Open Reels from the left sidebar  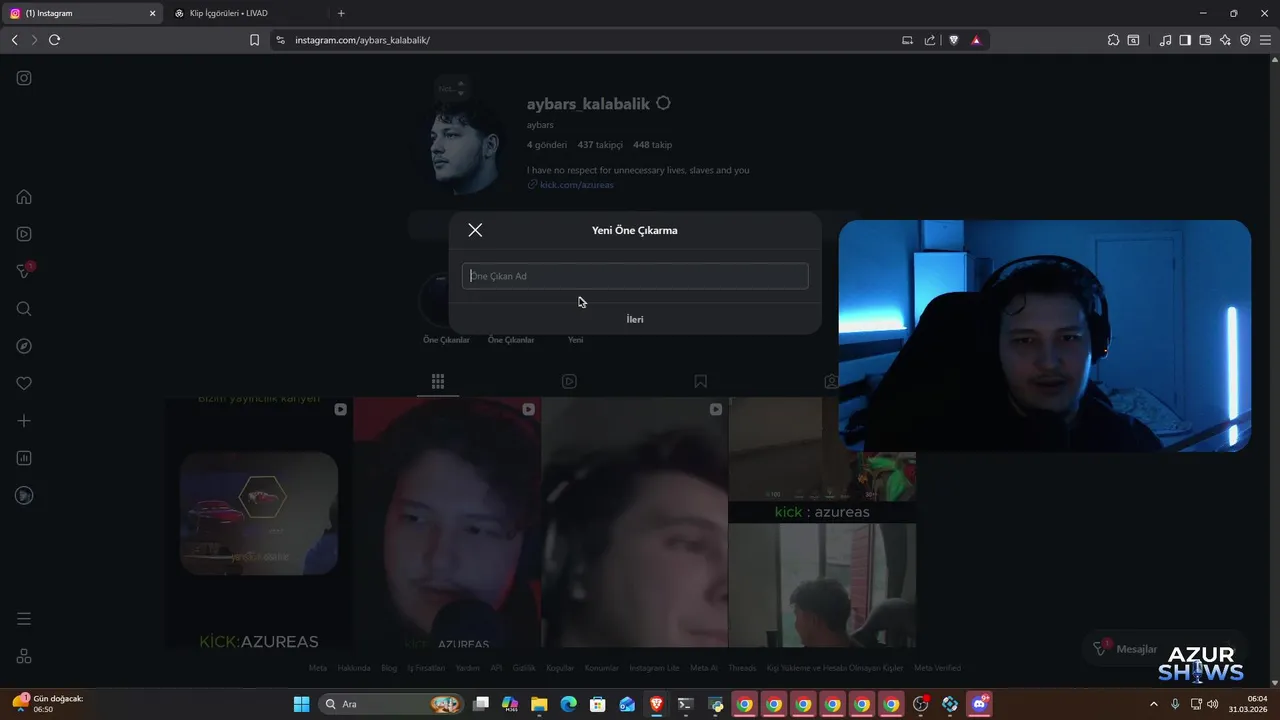(24, 234)
